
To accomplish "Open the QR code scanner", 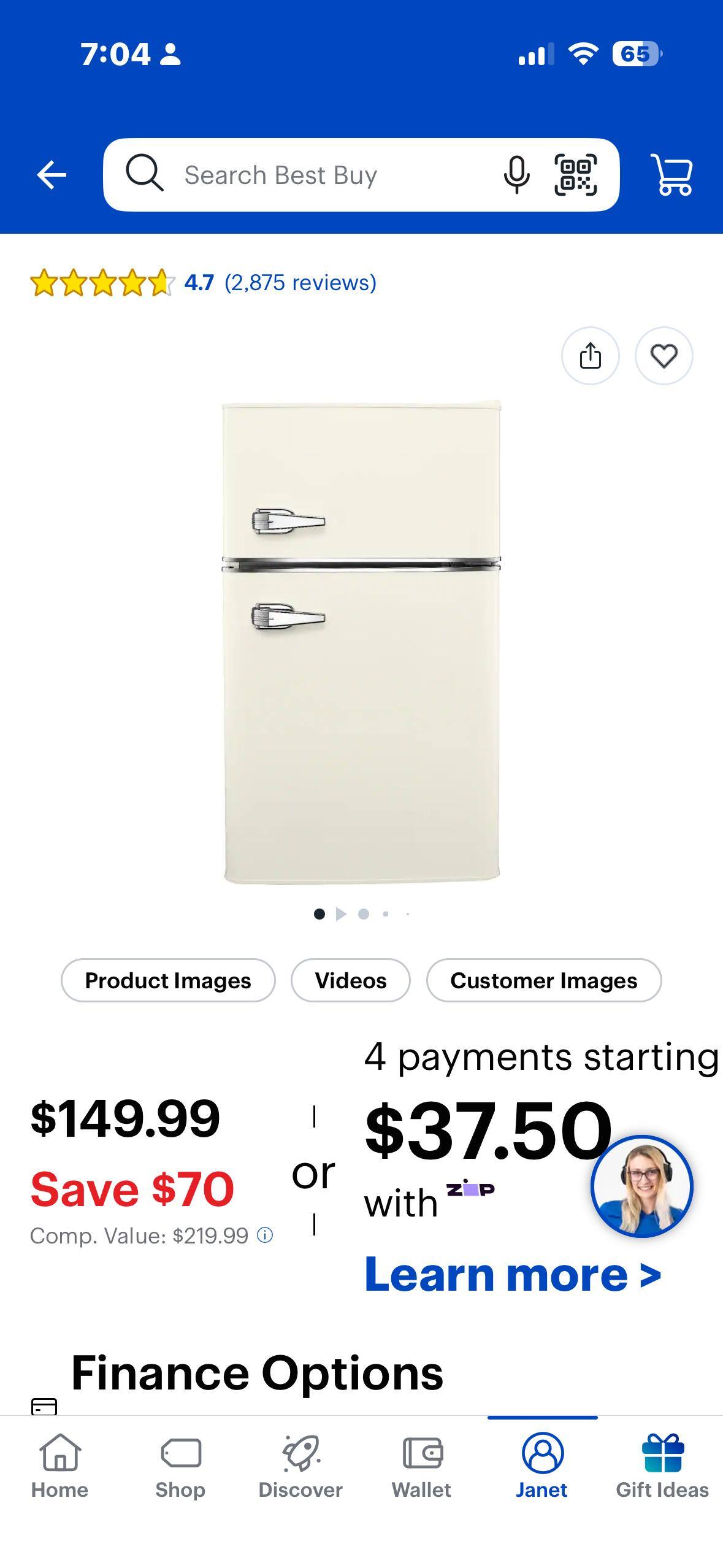I will (x=575, y=175).
